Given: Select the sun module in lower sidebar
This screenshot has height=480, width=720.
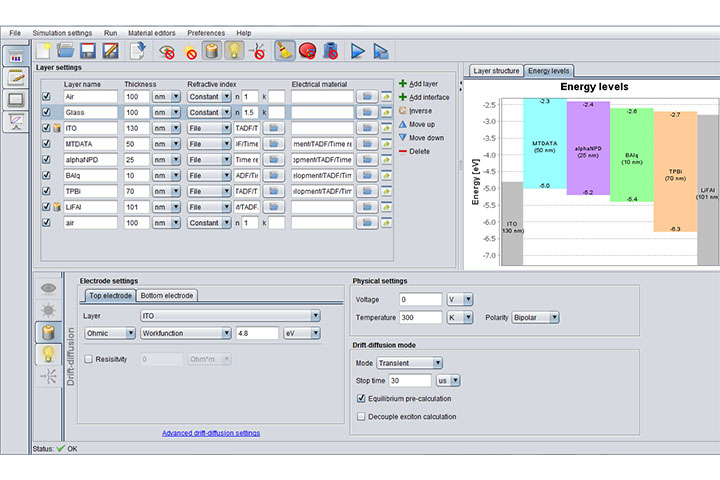Looking at the screenshot, I should (x=48, y=310).
